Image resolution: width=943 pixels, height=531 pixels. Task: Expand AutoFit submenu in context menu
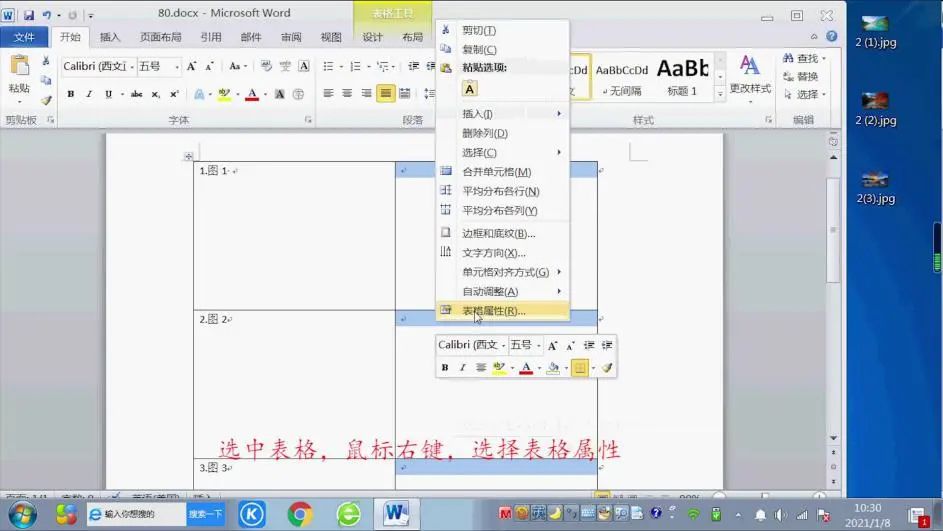503,292
